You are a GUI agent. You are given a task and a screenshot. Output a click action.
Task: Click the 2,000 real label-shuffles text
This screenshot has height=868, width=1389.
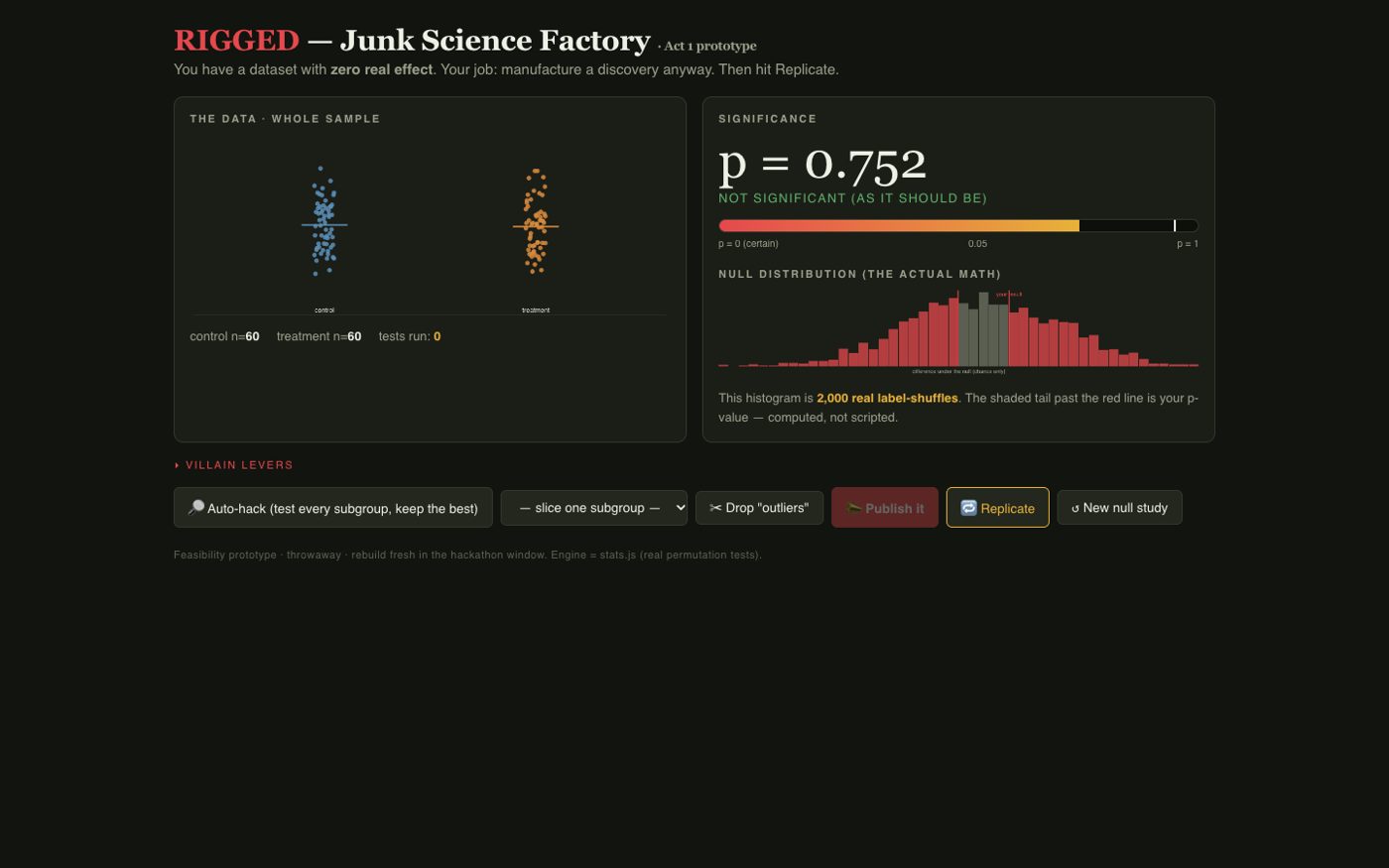point(887,398)
